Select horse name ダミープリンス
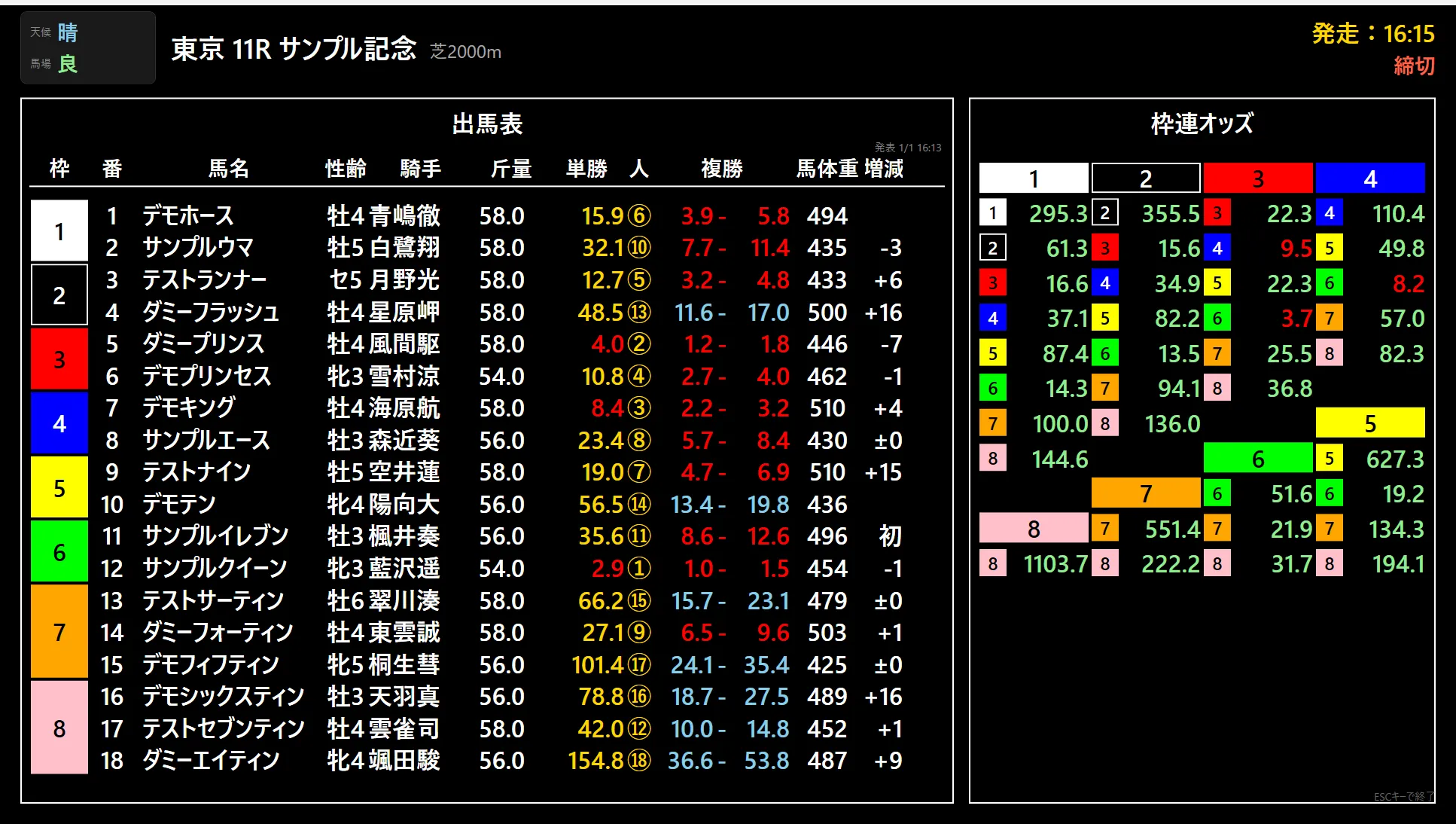The image size is (1456, 824). click(203, 344)
